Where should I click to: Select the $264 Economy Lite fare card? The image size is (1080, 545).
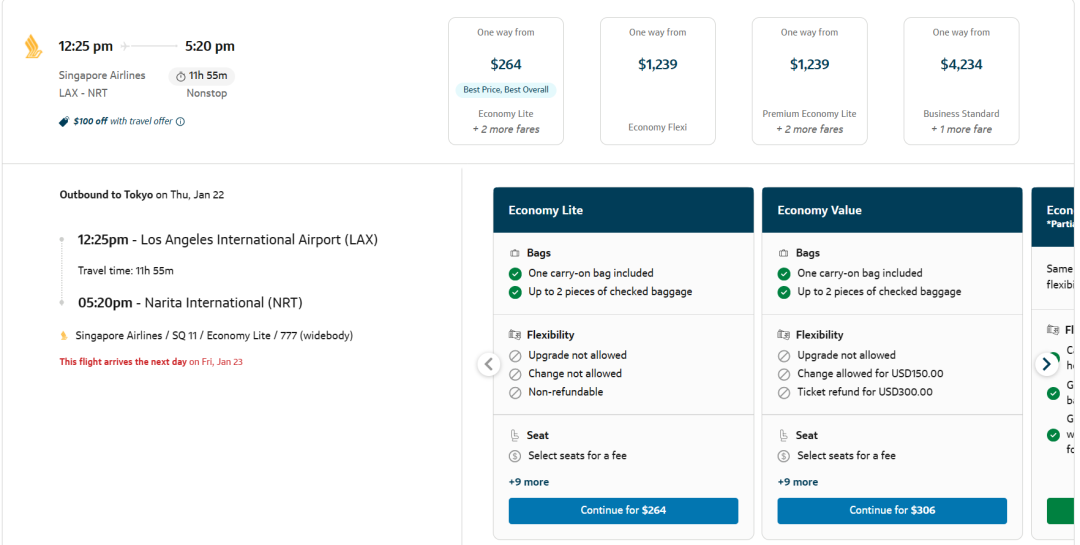pos(506,81)
